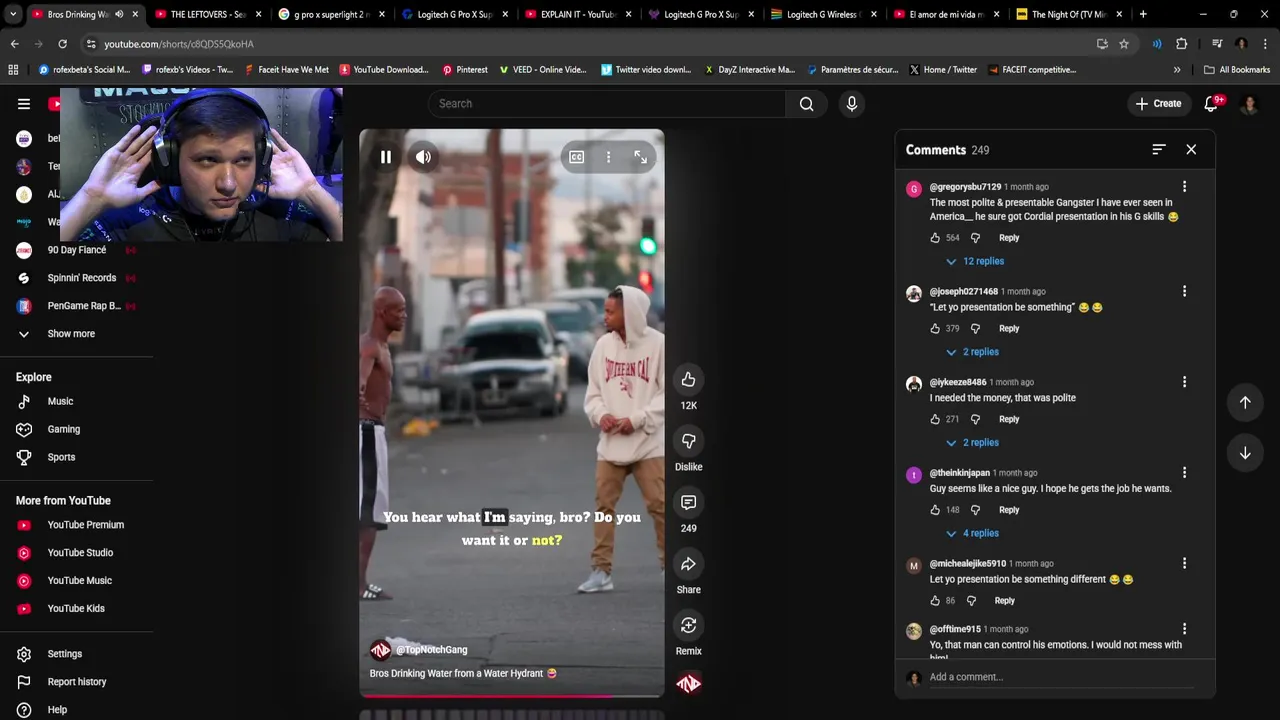
Task: Seek in the Short's red progress bar
Action: (511, 696)
